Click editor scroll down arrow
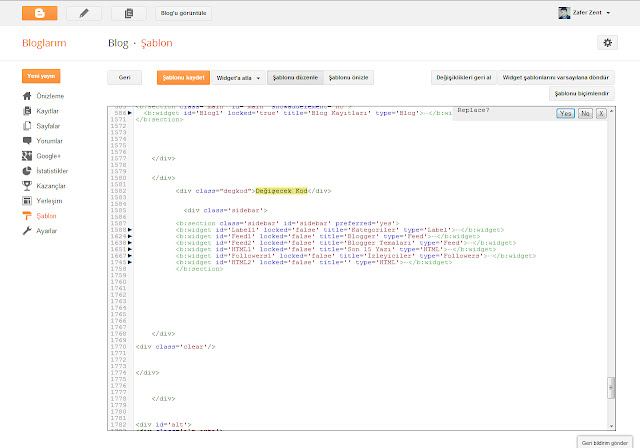 point(611,426)
